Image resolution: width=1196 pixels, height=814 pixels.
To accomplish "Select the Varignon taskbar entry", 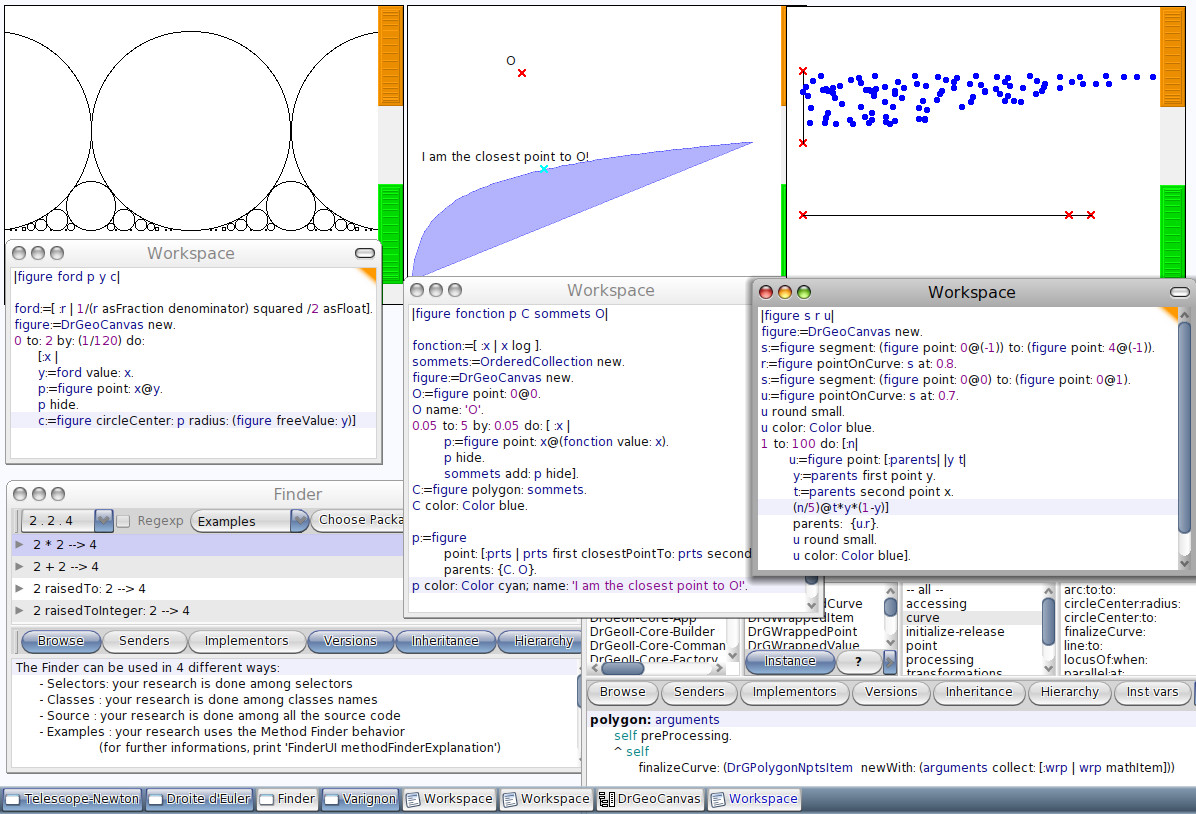I will (x=359, y=799).
